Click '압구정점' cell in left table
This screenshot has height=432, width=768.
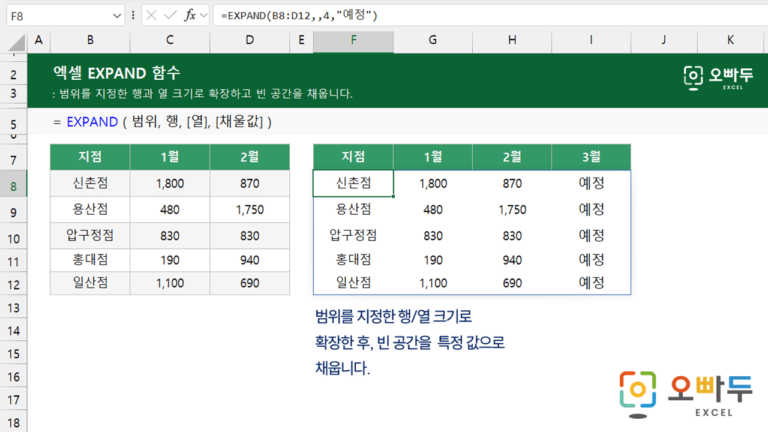pos(90,236)
